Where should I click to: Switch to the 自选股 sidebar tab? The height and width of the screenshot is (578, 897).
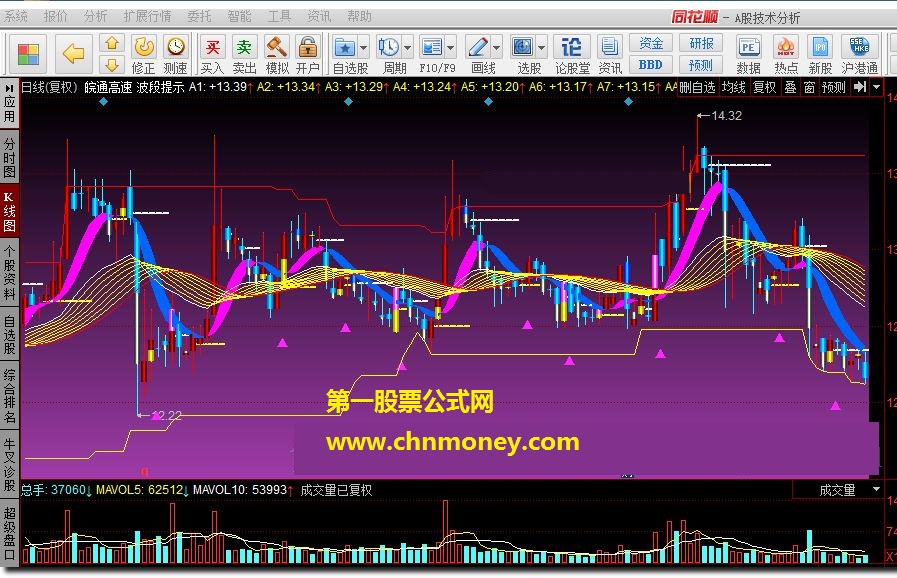9,334
